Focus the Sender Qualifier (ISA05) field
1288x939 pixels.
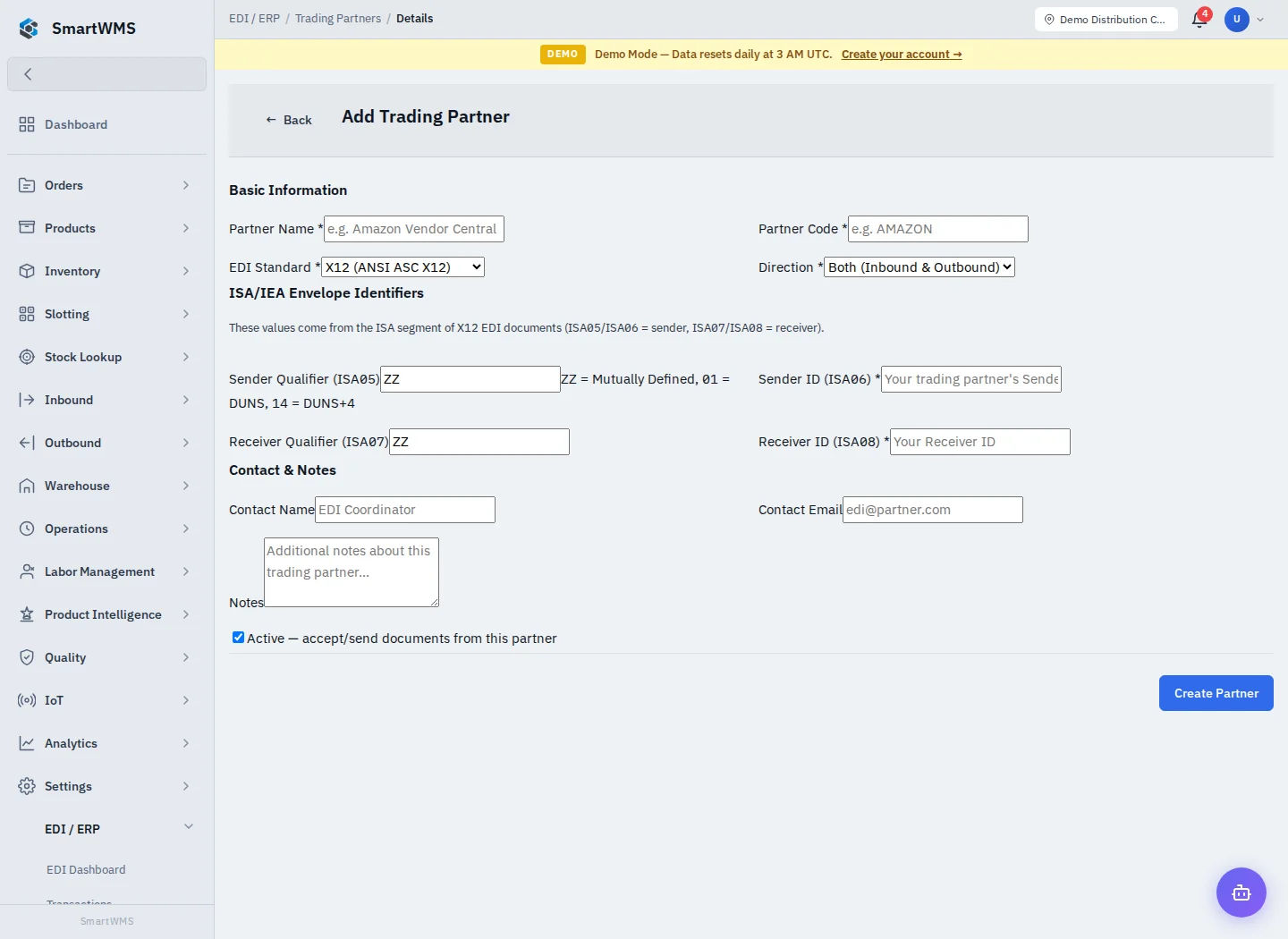click(470, 379)
